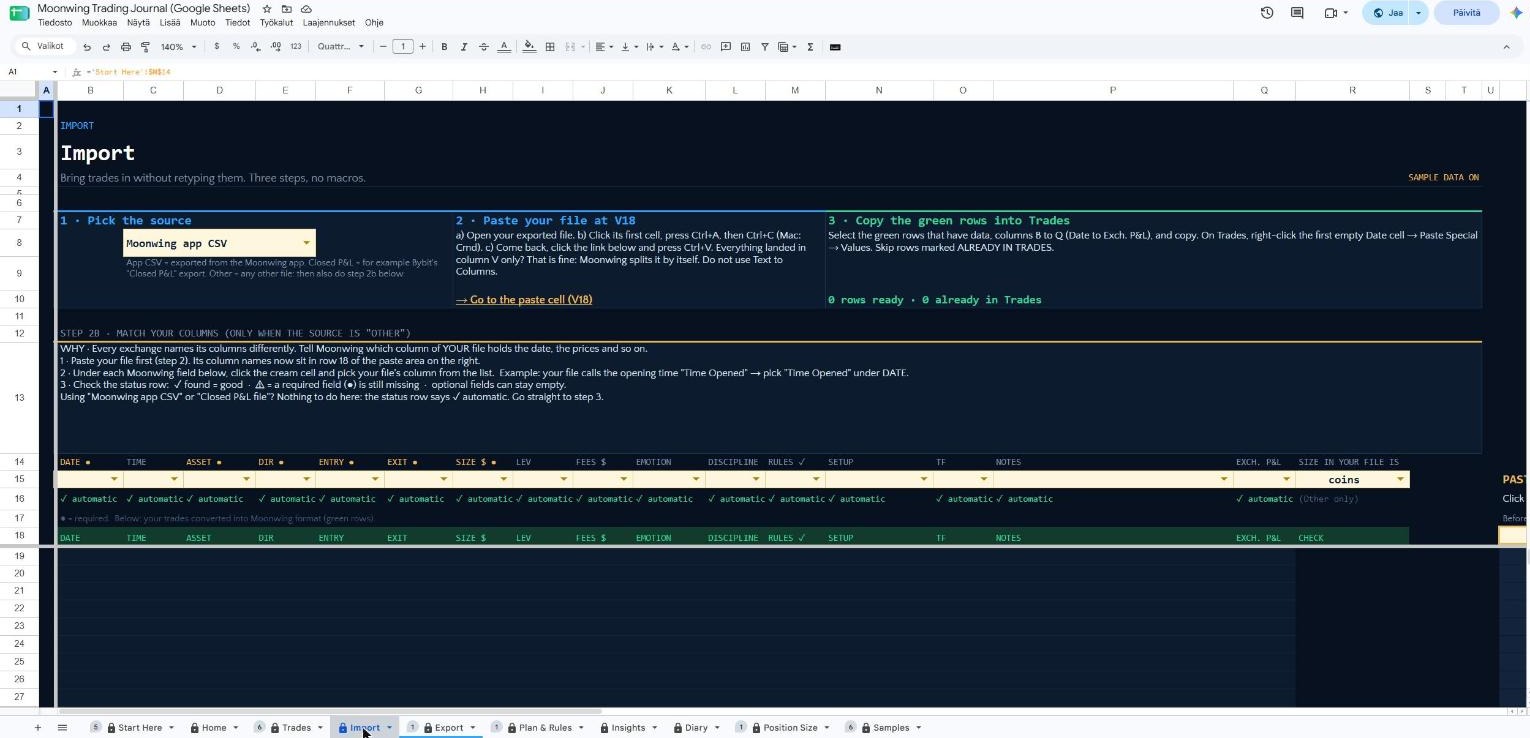Redo the last action
This screenshot has width=1530, height=738.
pos(106,47)
